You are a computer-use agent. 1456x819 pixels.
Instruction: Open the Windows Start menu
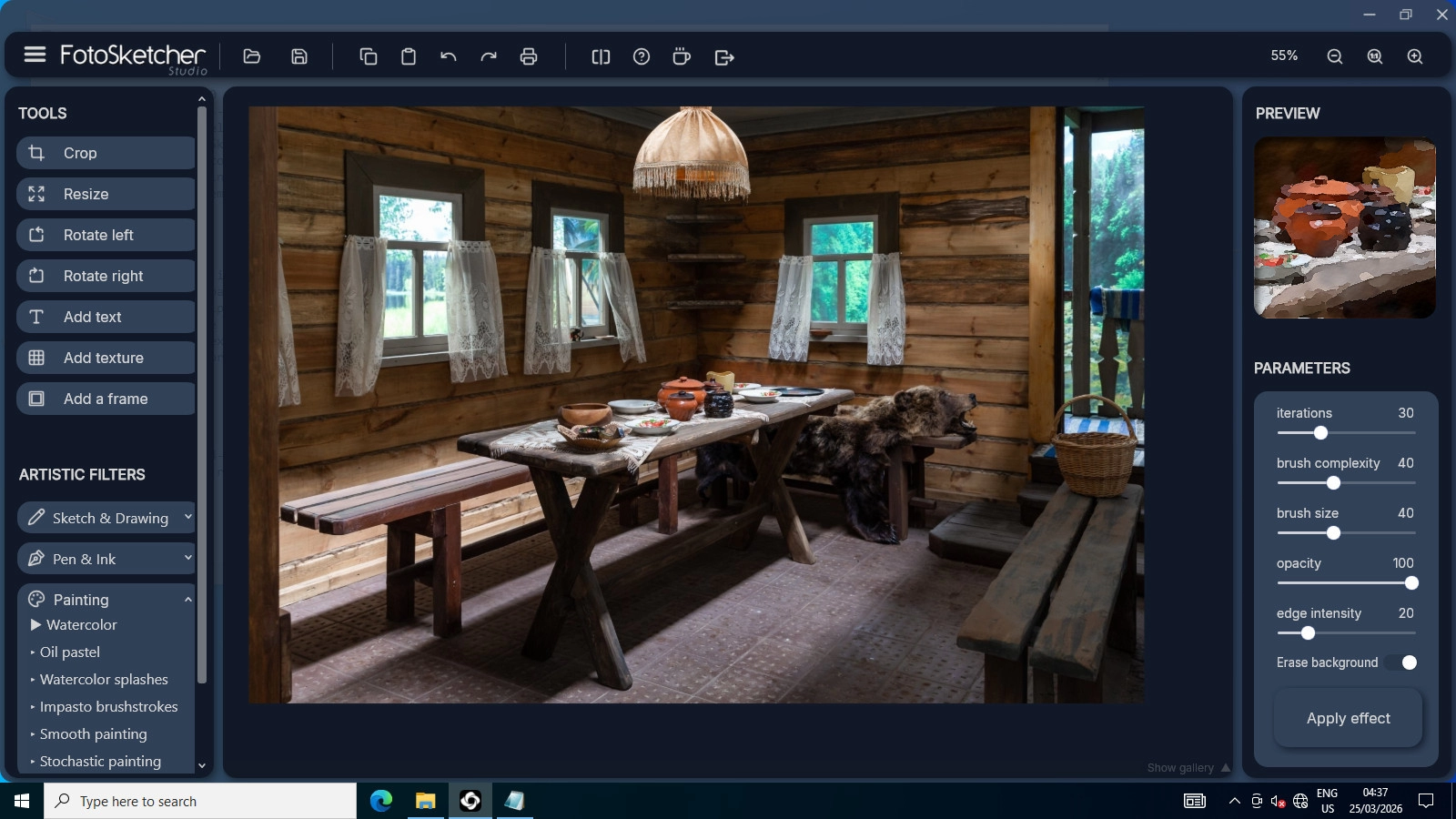pos(22,801)
